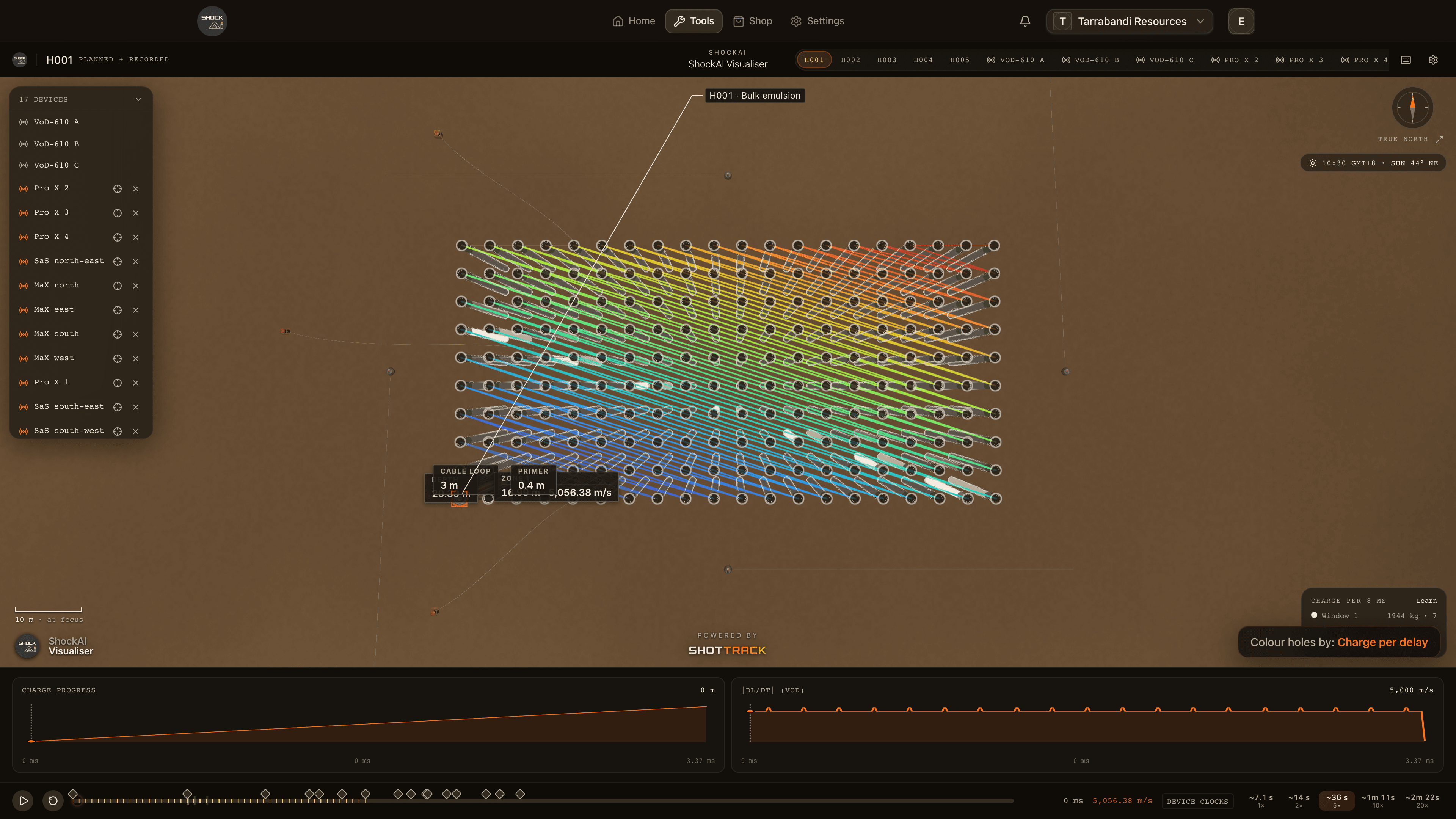Set playback speed to 5x (~36 s)
Screen dimensions: 1456x819
[1337, 800]
